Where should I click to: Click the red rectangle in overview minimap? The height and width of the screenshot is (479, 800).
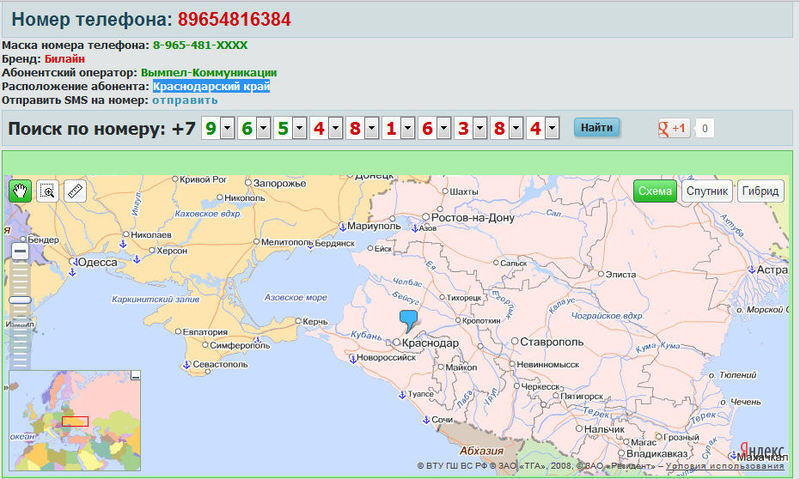click(x=75, y=421)
